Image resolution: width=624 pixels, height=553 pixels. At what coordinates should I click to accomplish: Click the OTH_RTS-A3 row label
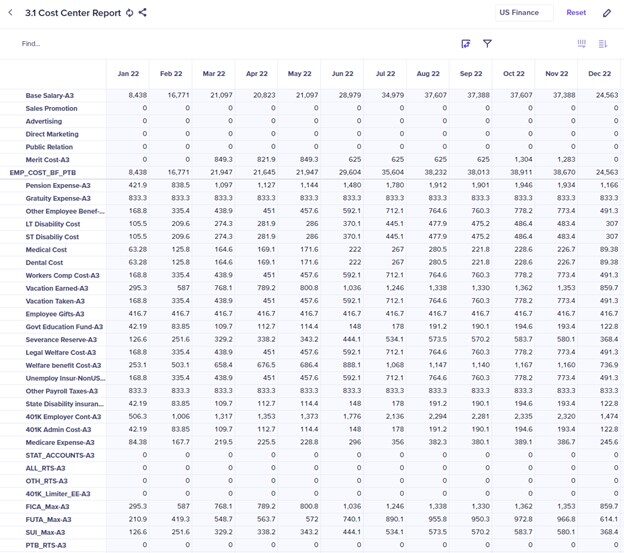pos(47,481)
